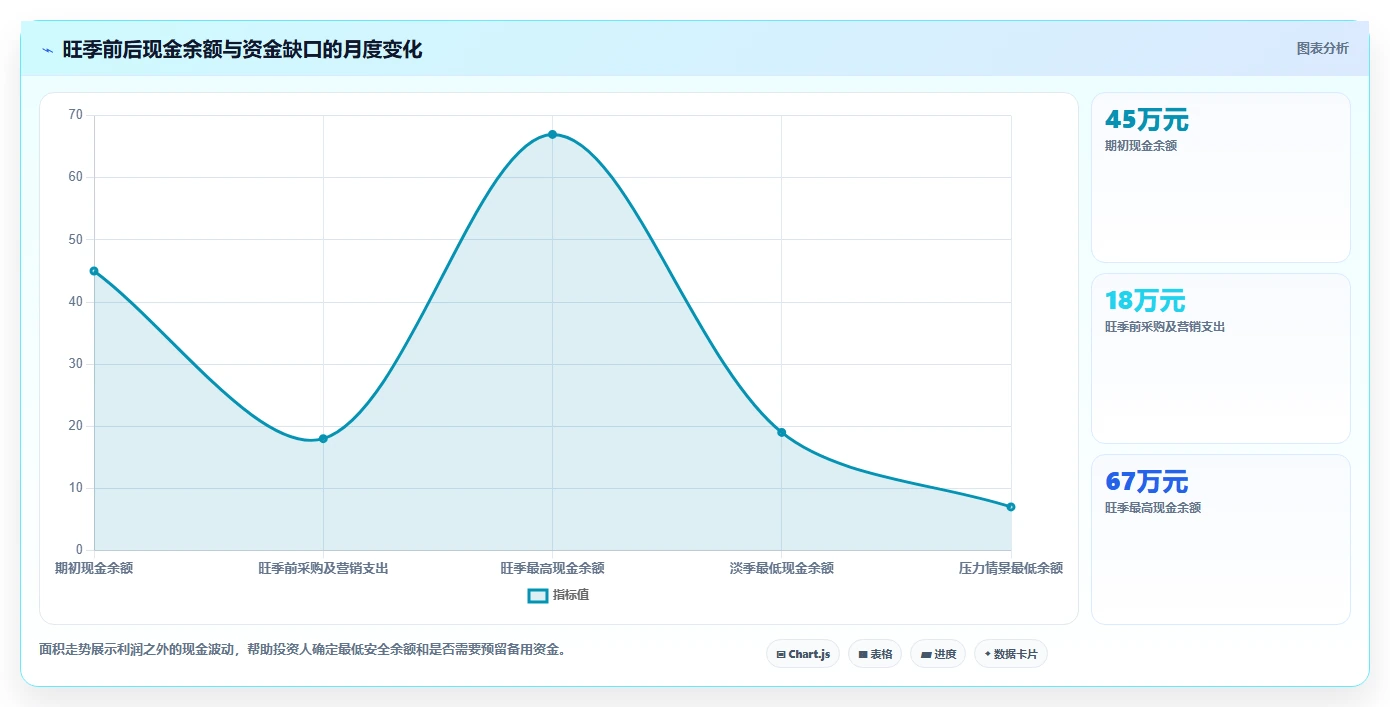Screen dimensions: 1390x707
Task: Click the x-axis label 淡季最低现金余额
Action: [x=781, y=568]
